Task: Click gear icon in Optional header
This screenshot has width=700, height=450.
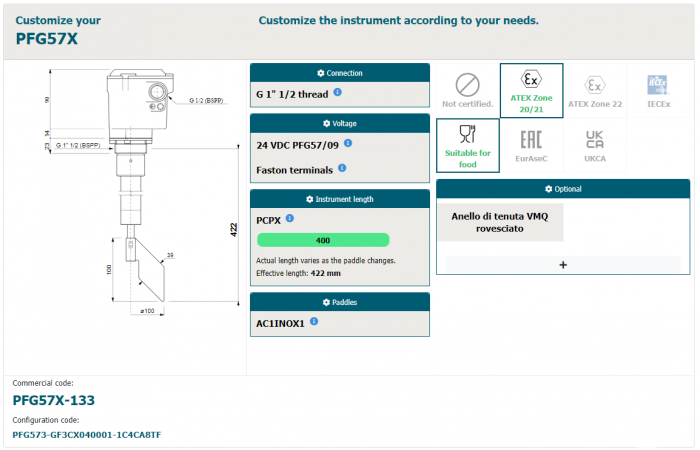Action: (548, 189)
